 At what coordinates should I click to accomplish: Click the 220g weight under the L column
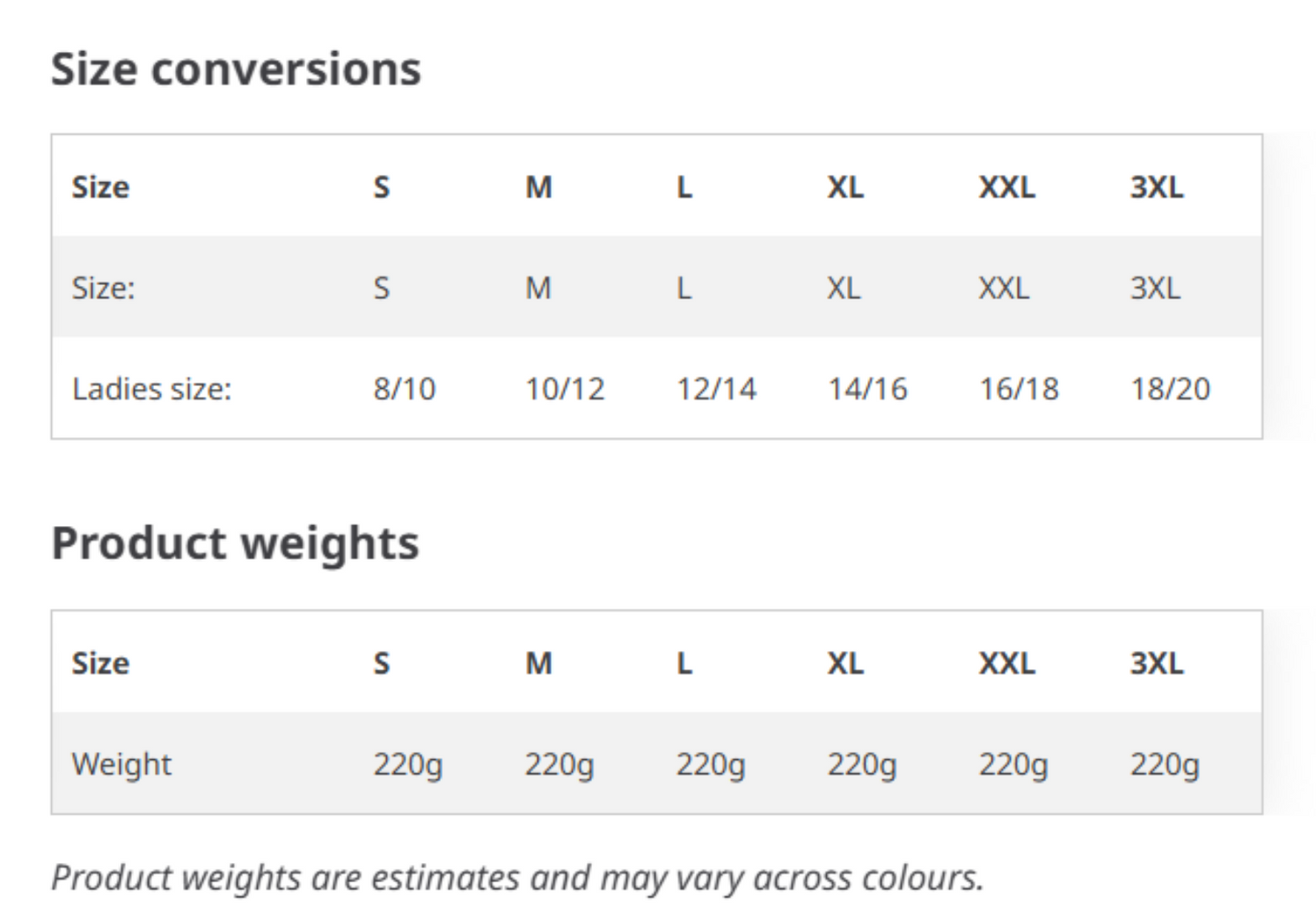coord(710,765)
